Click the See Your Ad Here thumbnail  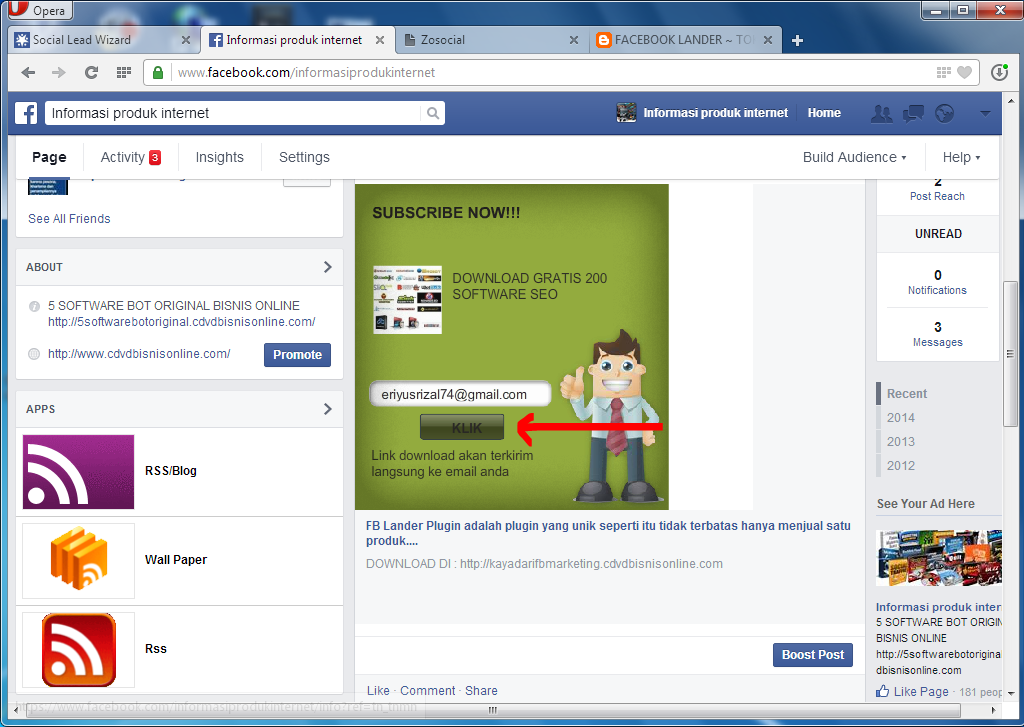tap(938, 558)
